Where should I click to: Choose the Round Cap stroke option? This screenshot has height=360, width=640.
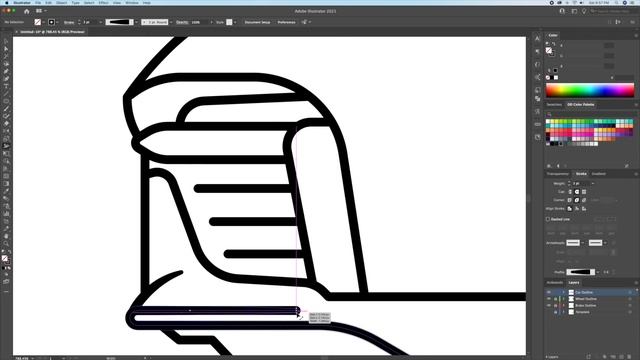(577, 191)
